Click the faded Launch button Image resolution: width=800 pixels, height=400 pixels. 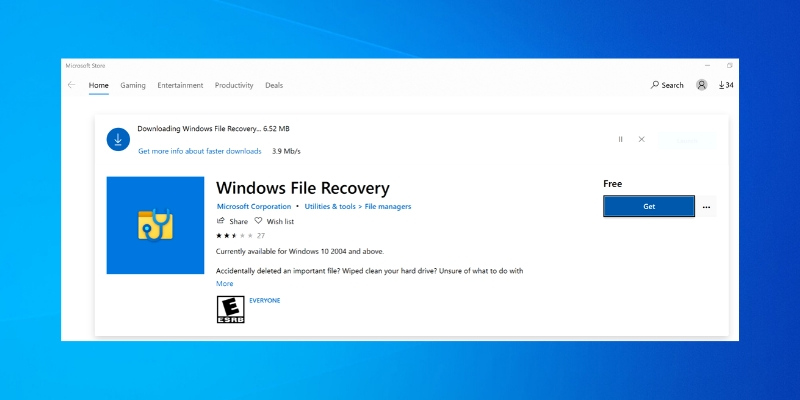pyautogui.click(x=687, y=140)
